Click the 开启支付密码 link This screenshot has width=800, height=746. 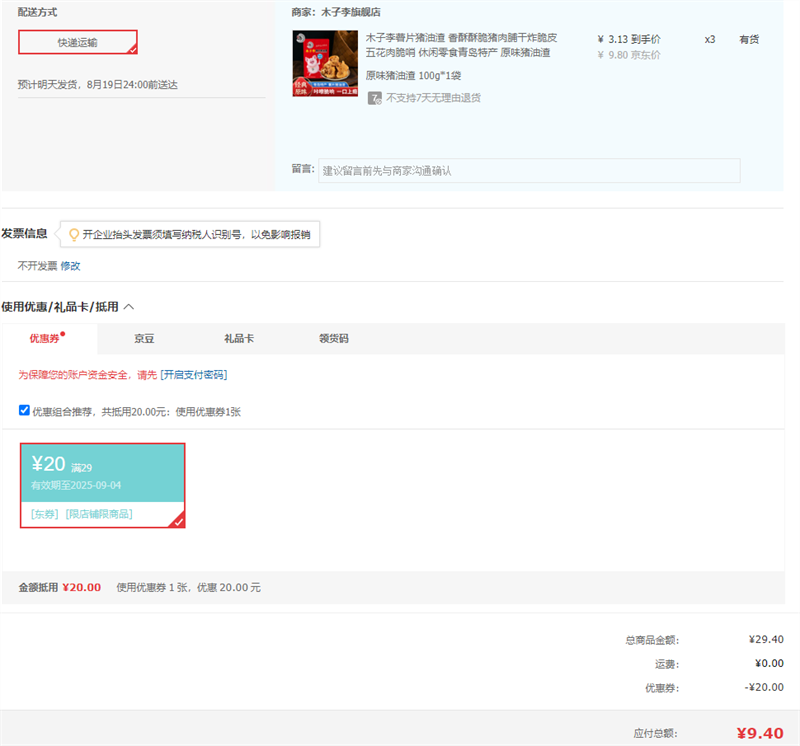coord(194,375)
